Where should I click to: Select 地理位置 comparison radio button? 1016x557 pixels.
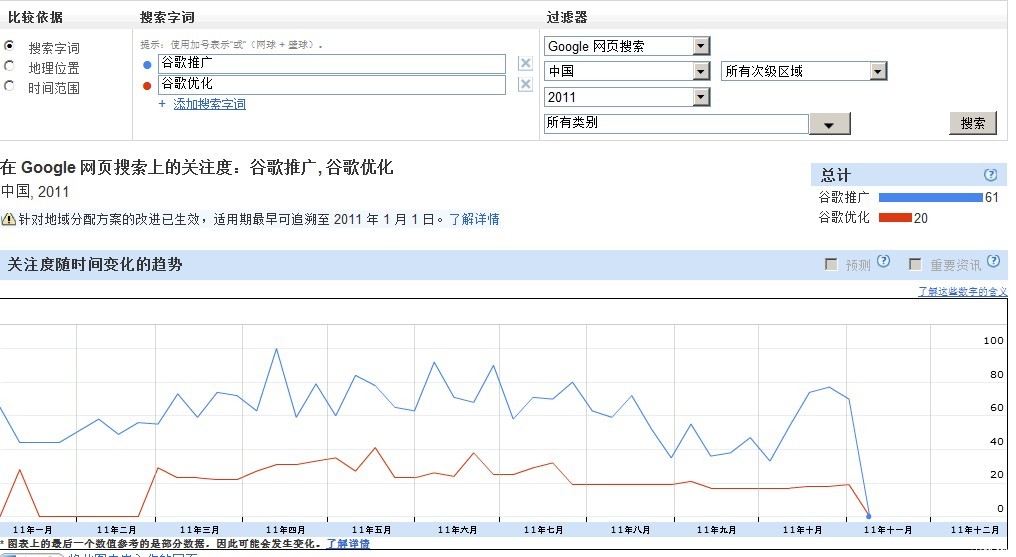pyautogui.click(x=9, y=66)
